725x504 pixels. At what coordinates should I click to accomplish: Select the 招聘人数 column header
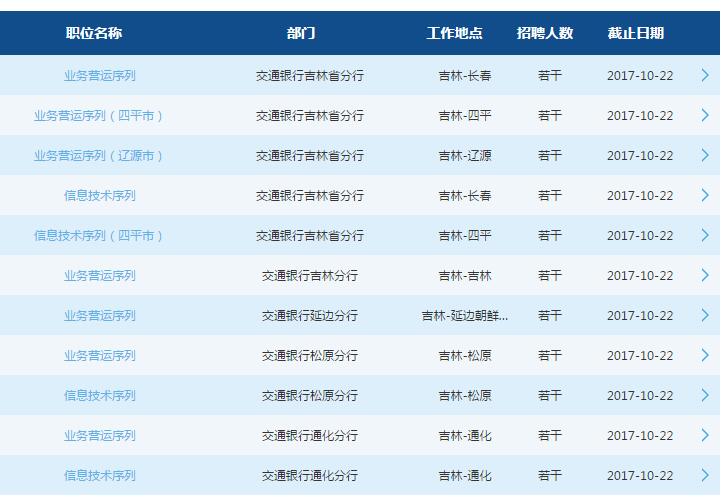(545, 33)
